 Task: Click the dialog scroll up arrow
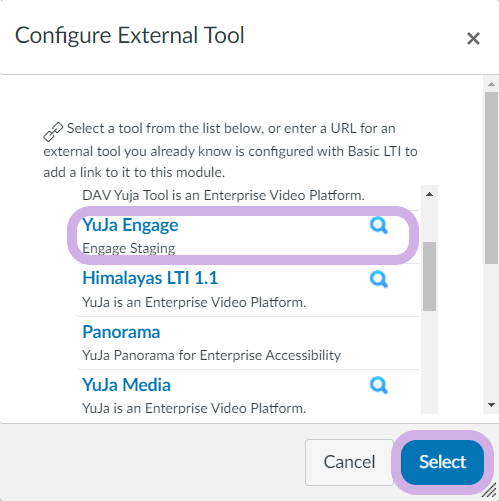pyautogui.click(x=491, y=84)
